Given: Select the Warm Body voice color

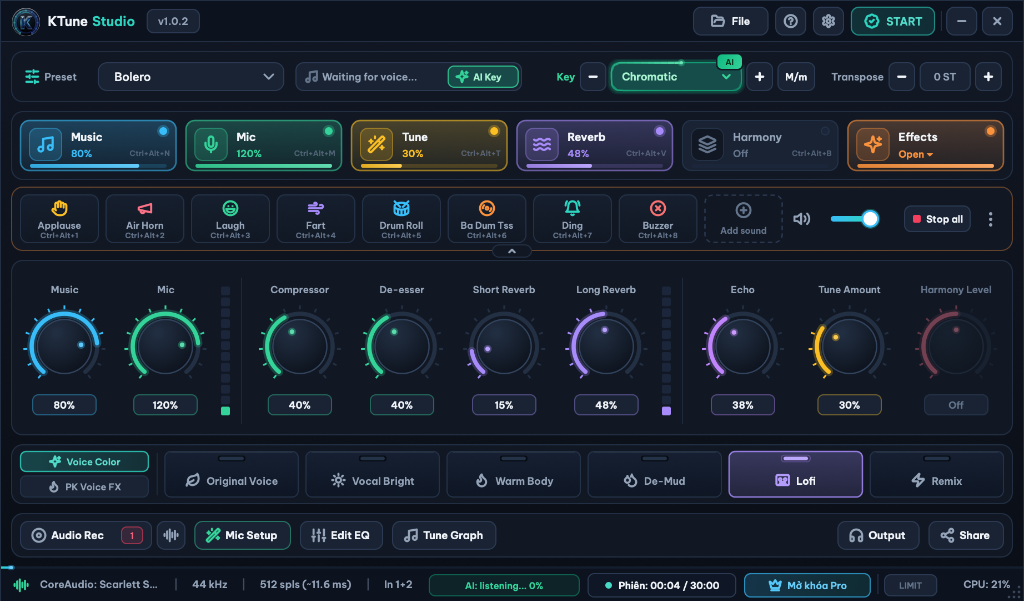Looking at the screenshot, I should point(514,475).
